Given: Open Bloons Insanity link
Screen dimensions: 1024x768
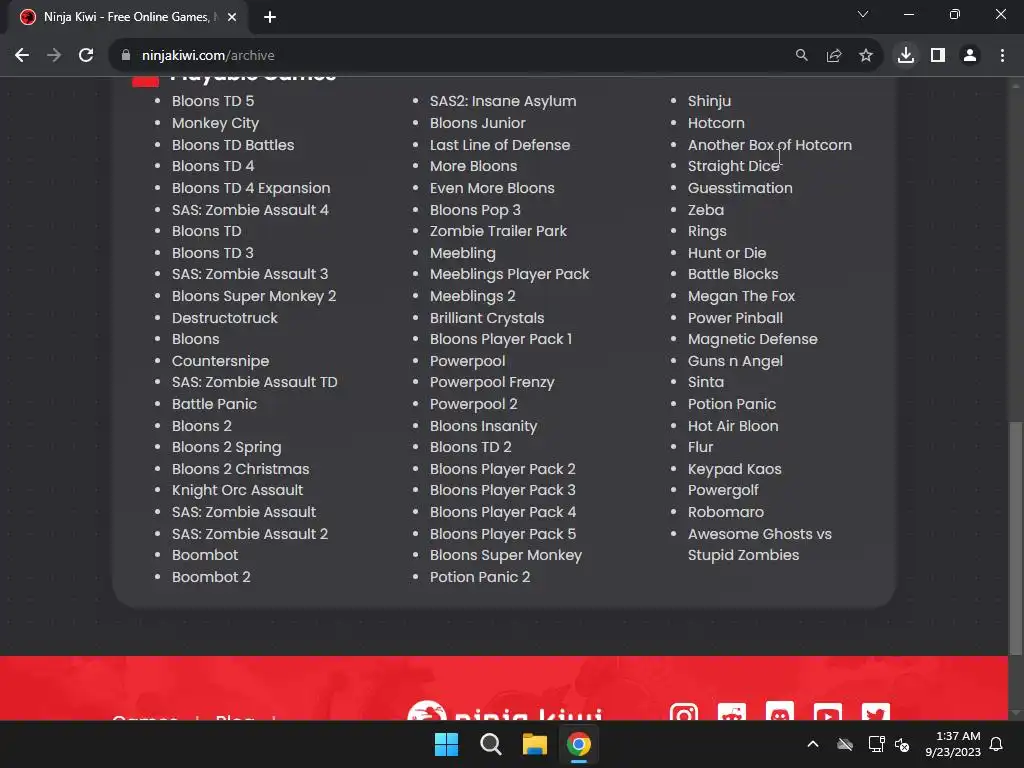Looking at the screenshot, I should 483,426.
